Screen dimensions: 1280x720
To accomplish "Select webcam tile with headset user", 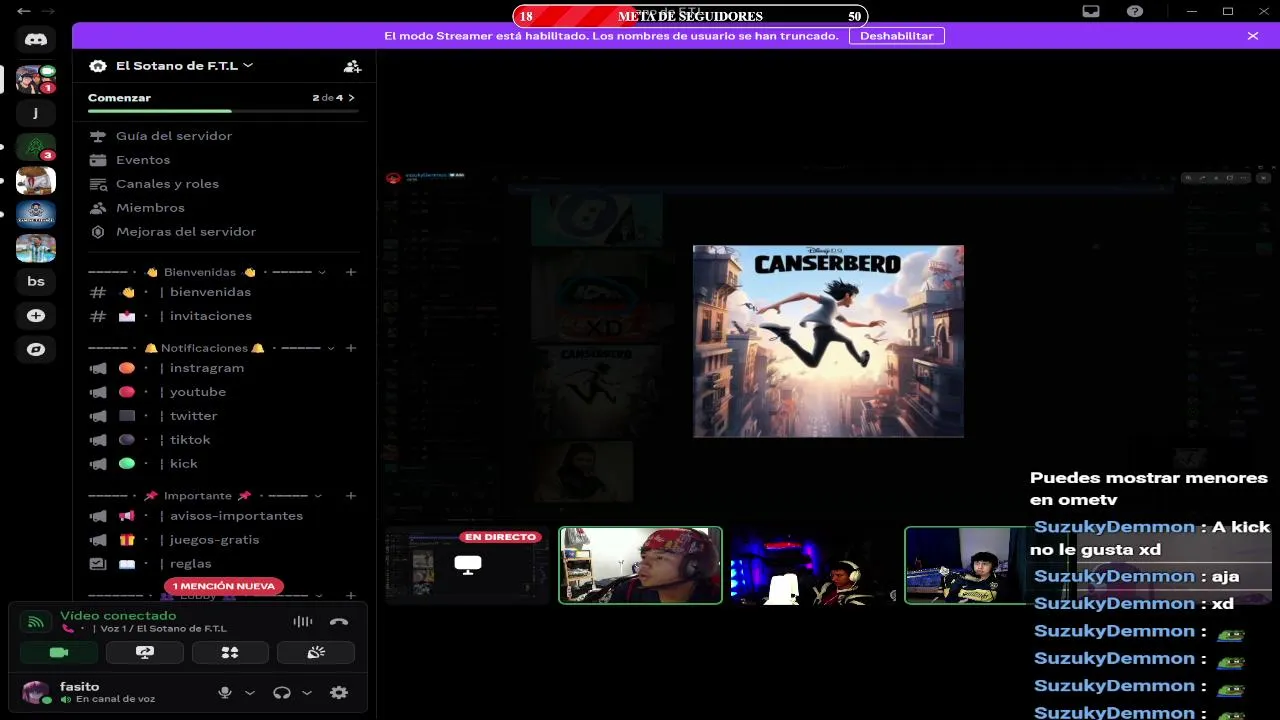I will tap(812, 565).
